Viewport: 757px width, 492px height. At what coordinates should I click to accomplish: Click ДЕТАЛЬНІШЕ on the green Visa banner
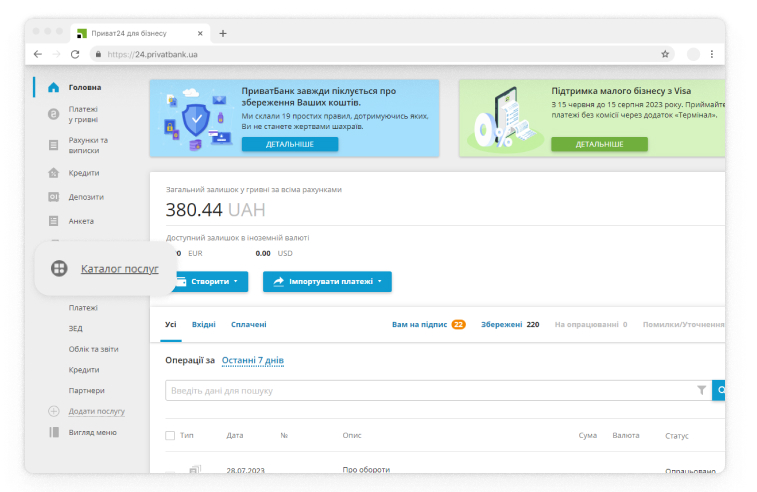click(x=599, y=144)
